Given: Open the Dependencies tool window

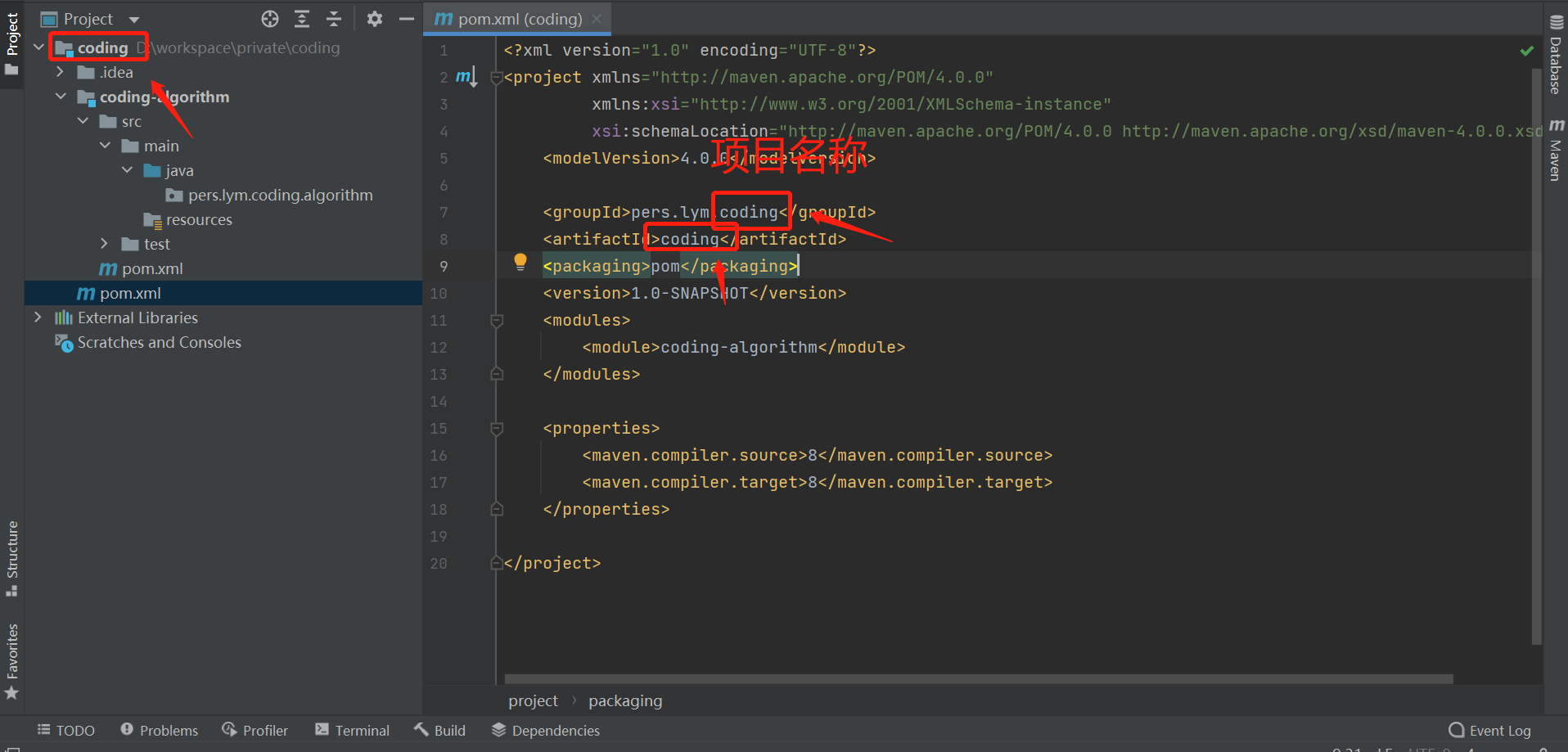Looking at the screenshot, I should click(546, 730).
